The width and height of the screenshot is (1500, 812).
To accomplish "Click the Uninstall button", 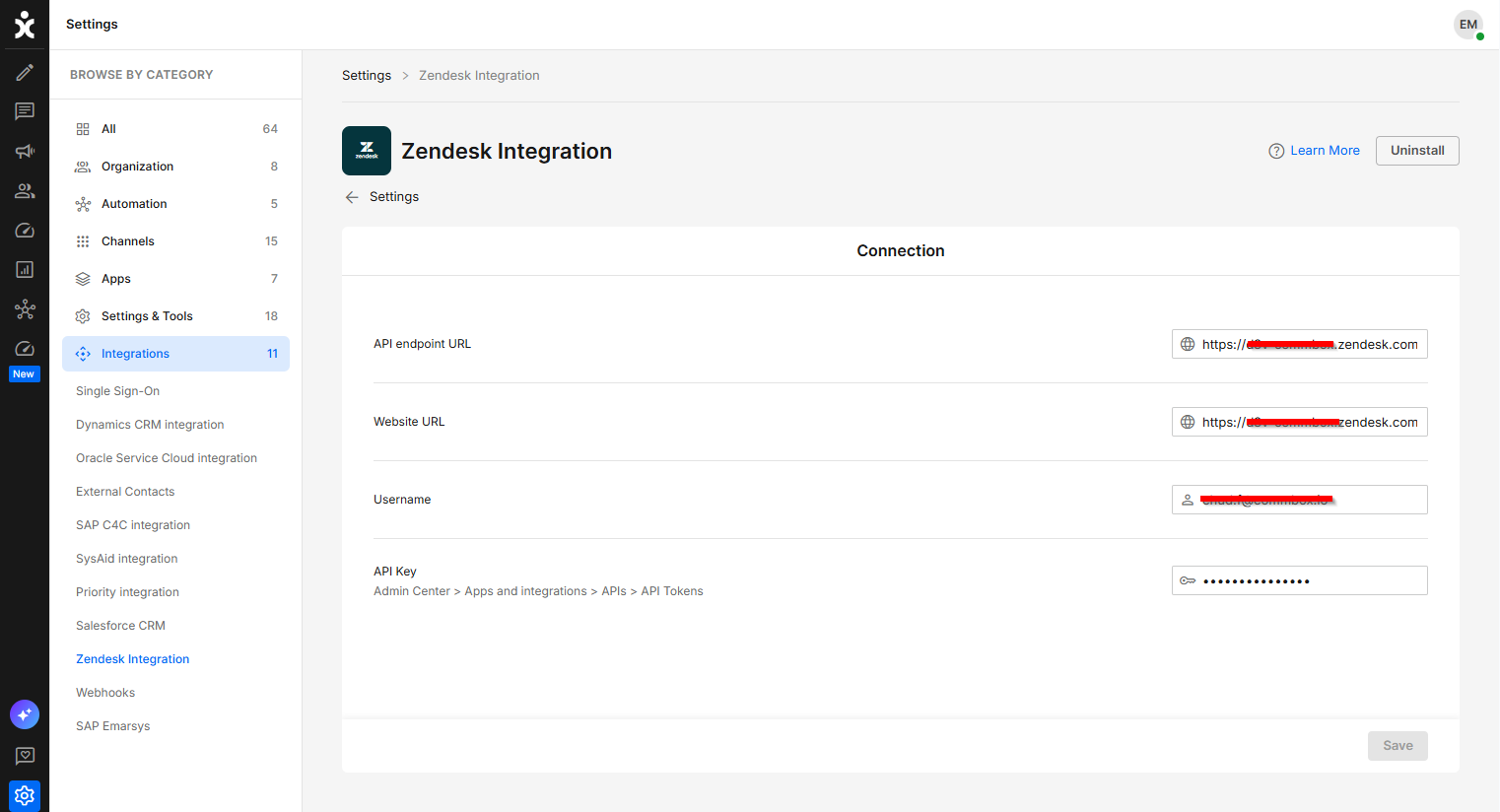I will (1417, 151).
